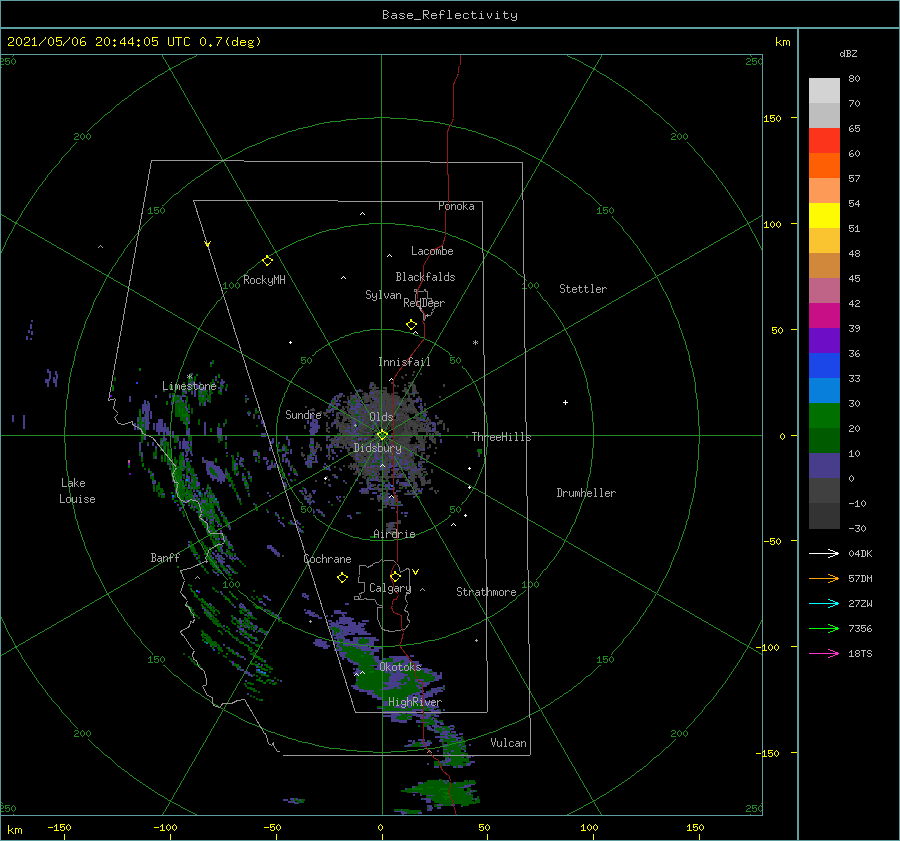This screenshot has width=900, height=841.
Task: Click the Strathmore city label
Action: 486,592
